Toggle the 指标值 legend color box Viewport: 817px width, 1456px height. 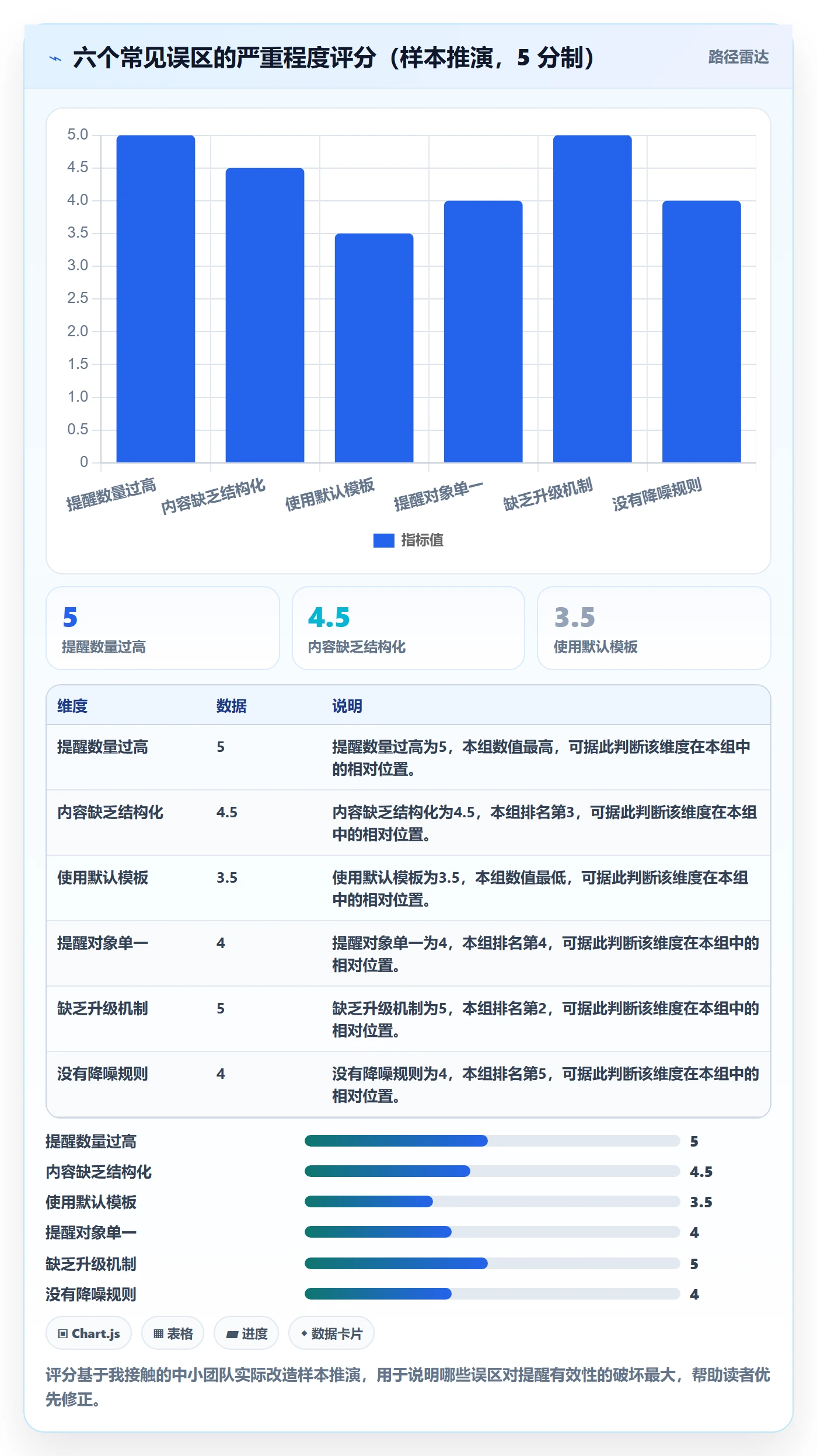[383, 541]
